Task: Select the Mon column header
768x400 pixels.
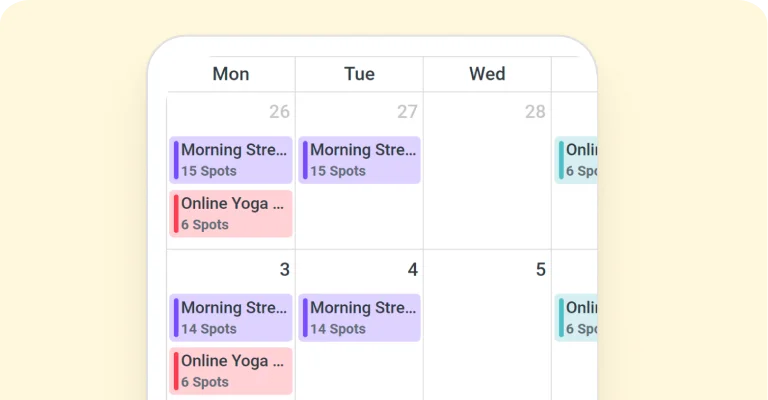Action: point(231,74)
